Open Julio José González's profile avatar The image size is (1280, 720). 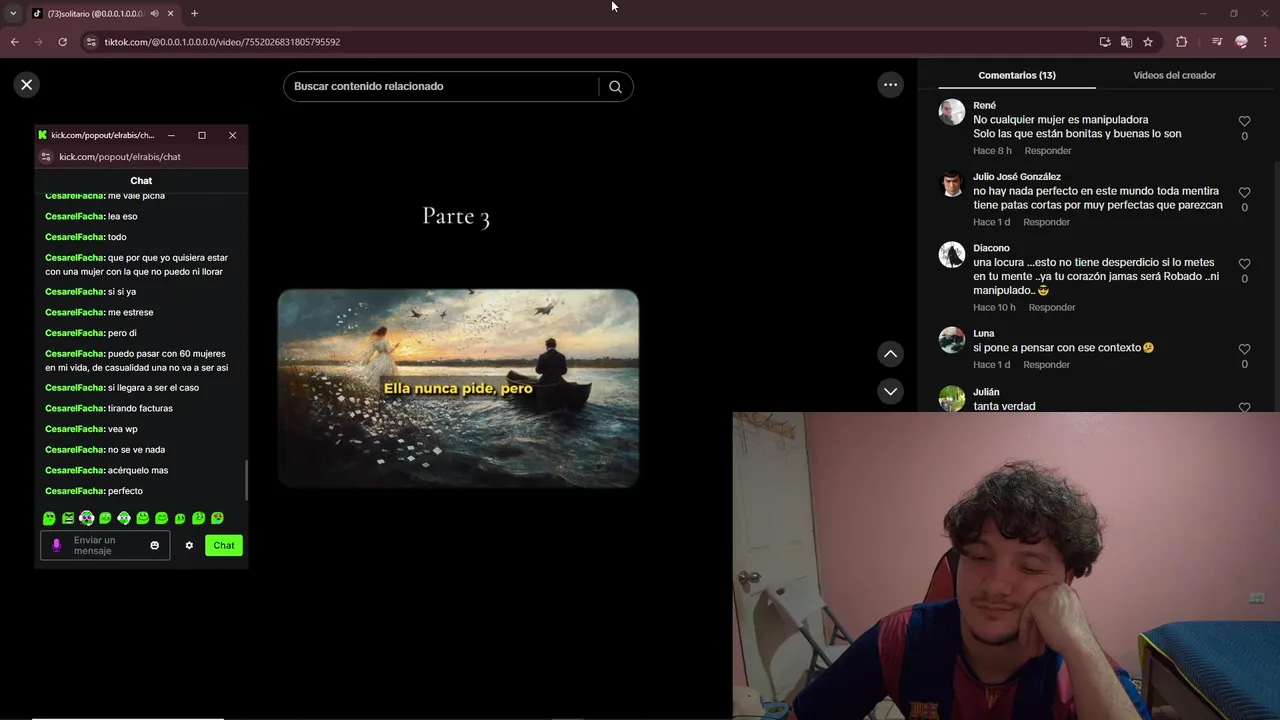(x=951, y=183)
